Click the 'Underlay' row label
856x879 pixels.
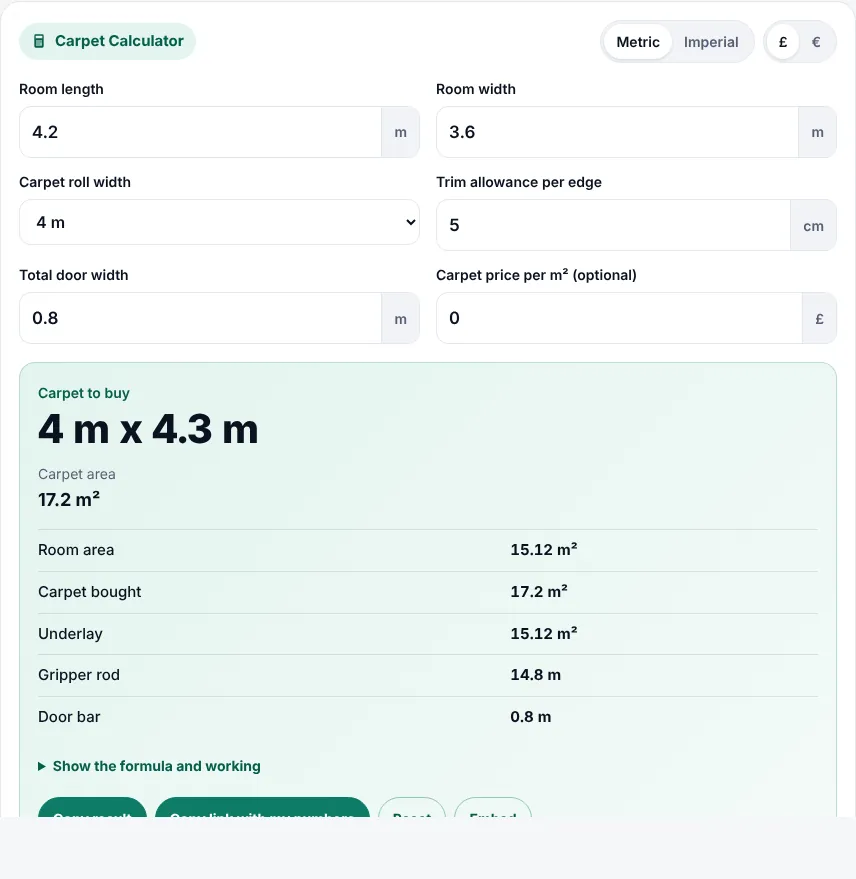(x=70, y=634)
